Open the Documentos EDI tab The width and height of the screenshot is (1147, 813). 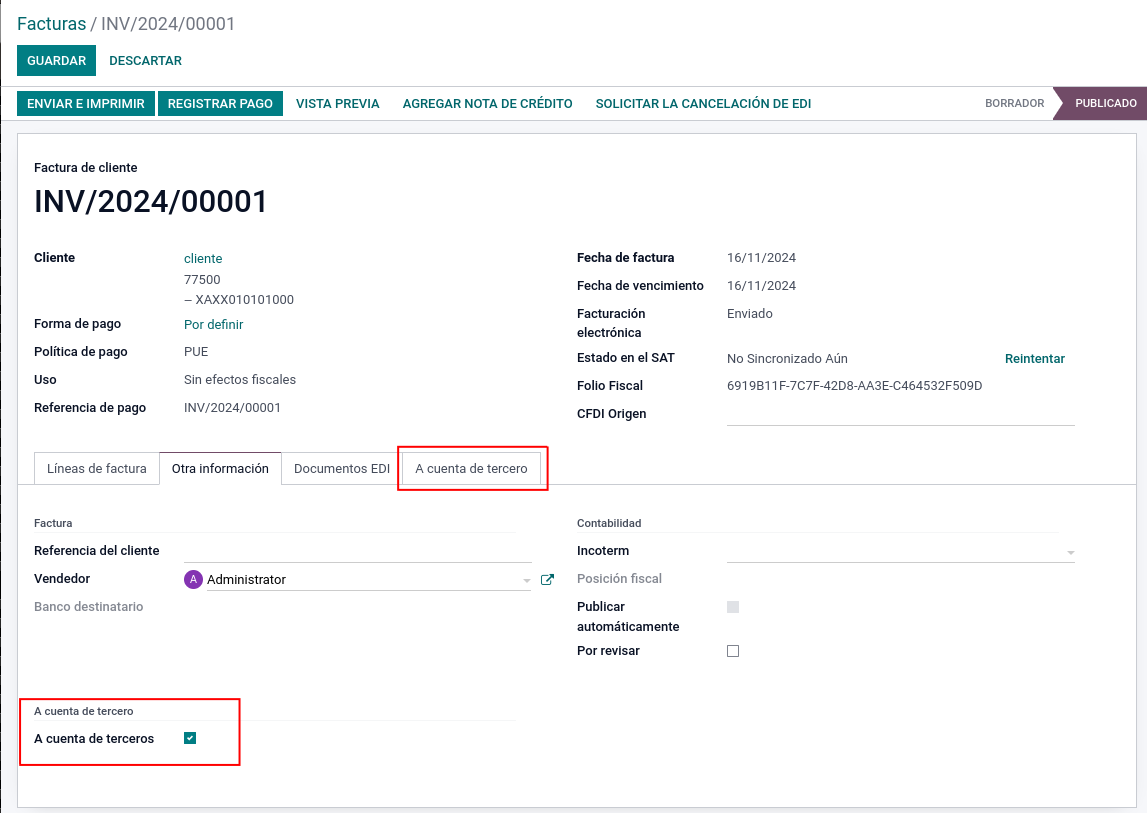(x=342, y=468)
